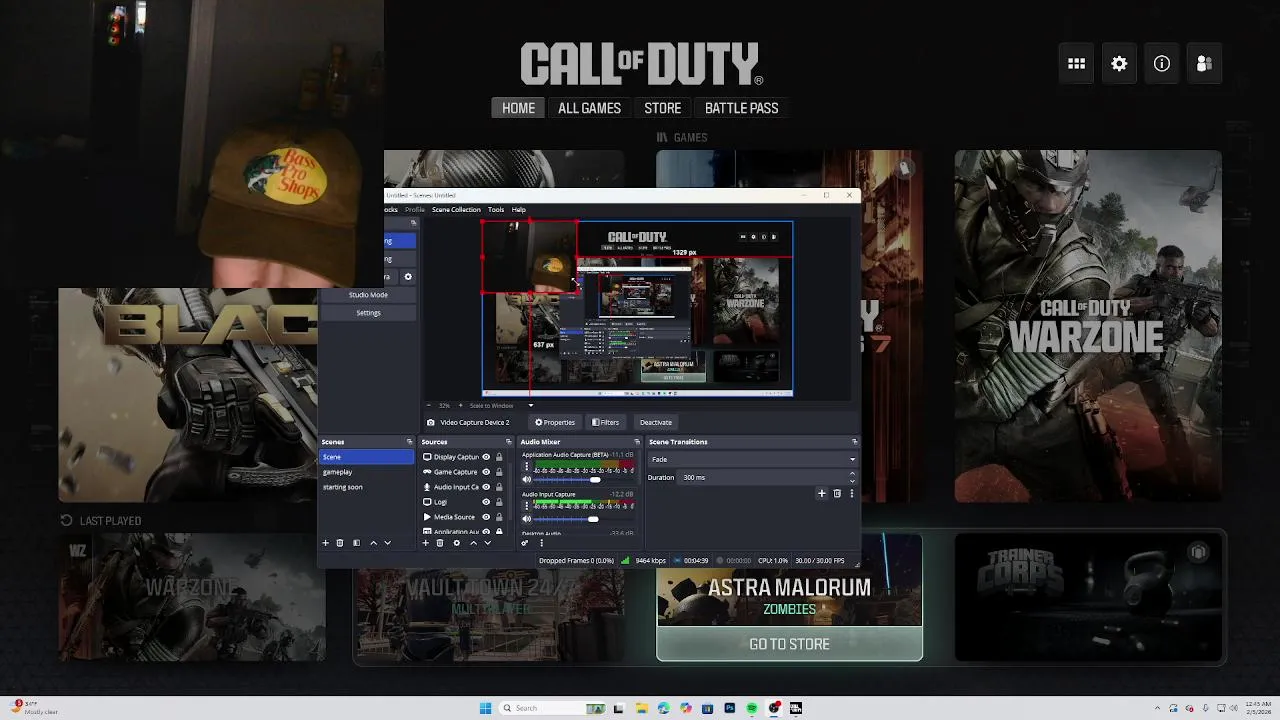1280x720 pixels.
Task: Toggle visibility of Audio Input Capture source
Action: click(x=486, y=487)
